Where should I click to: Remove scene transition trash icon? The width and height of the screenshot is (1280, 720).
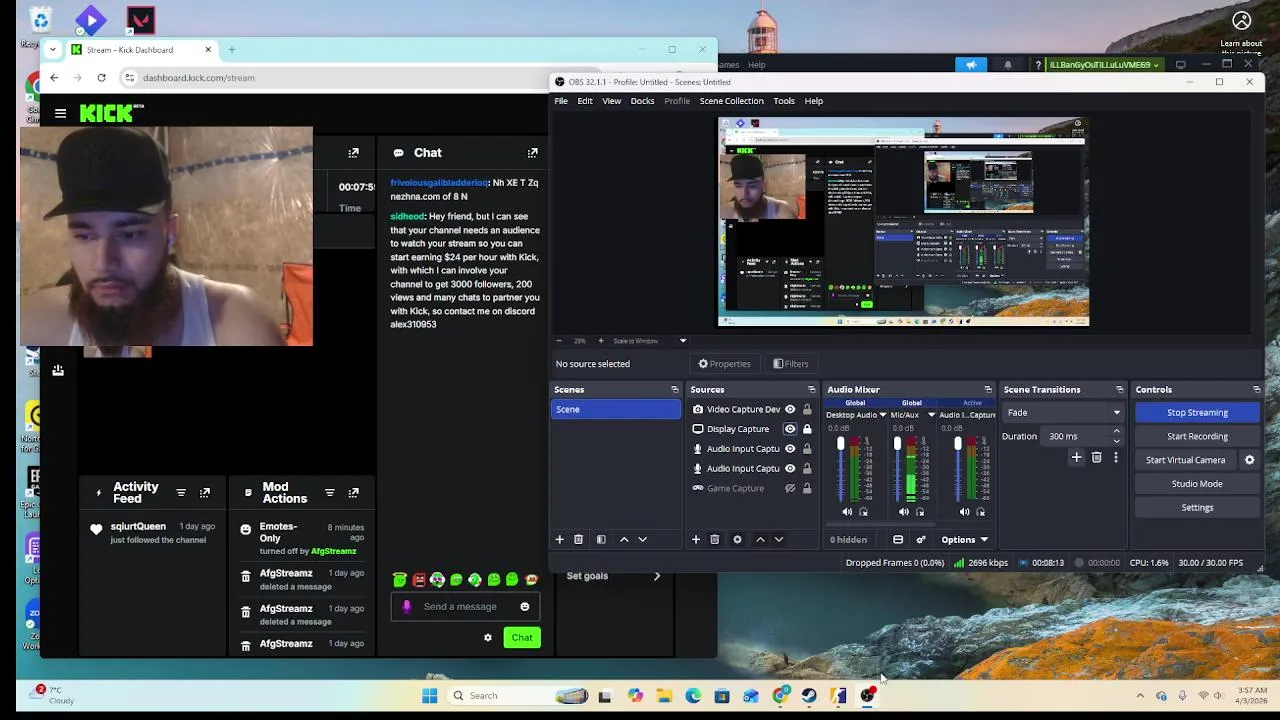[x=1096, y=458]
